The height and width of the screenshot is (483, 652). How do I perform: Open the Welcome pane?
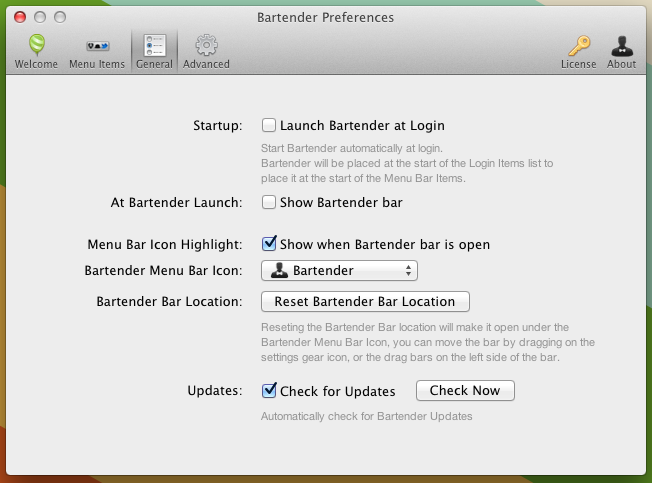[36, 52]
